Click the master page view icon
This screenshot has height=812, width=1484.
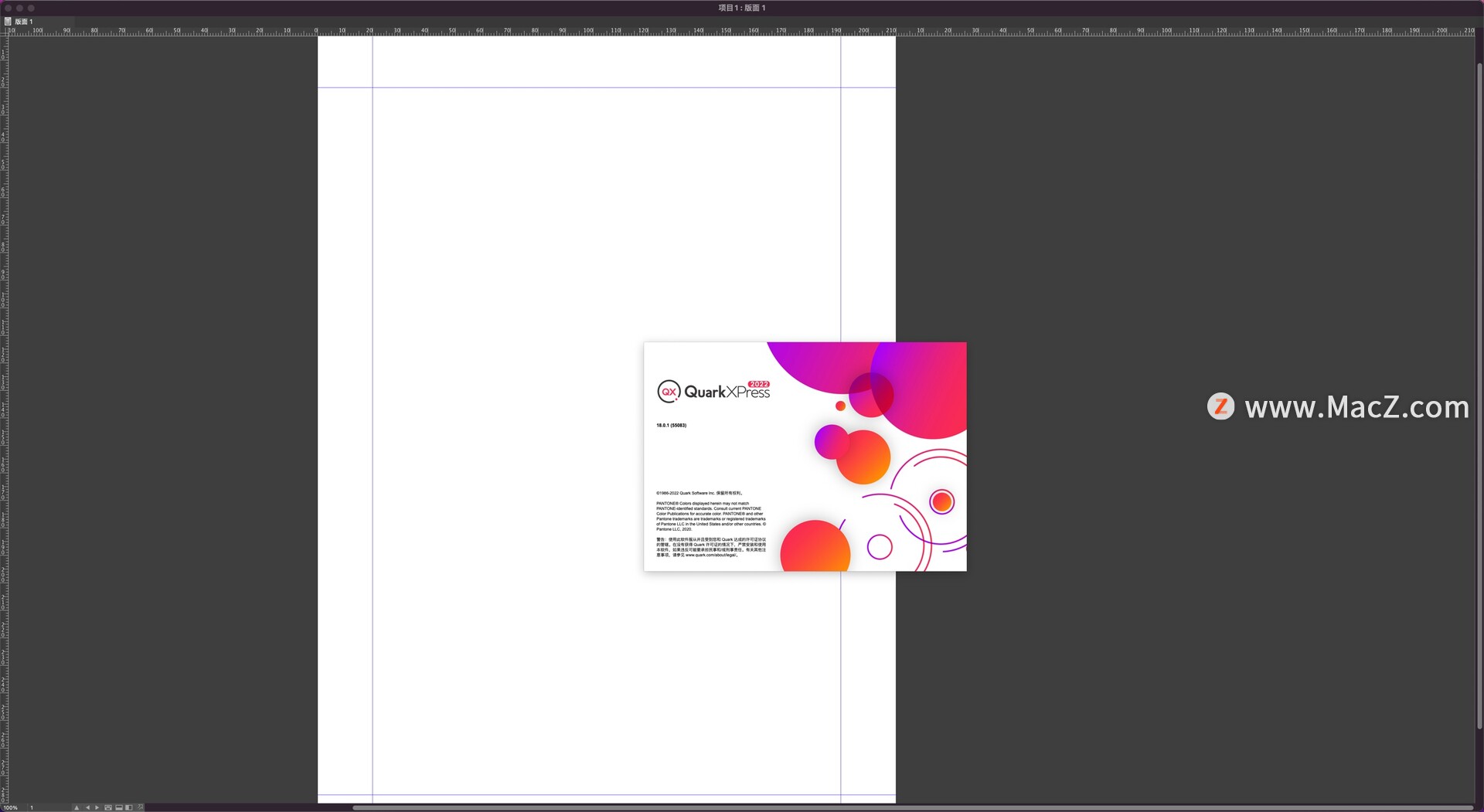(108, 807)
